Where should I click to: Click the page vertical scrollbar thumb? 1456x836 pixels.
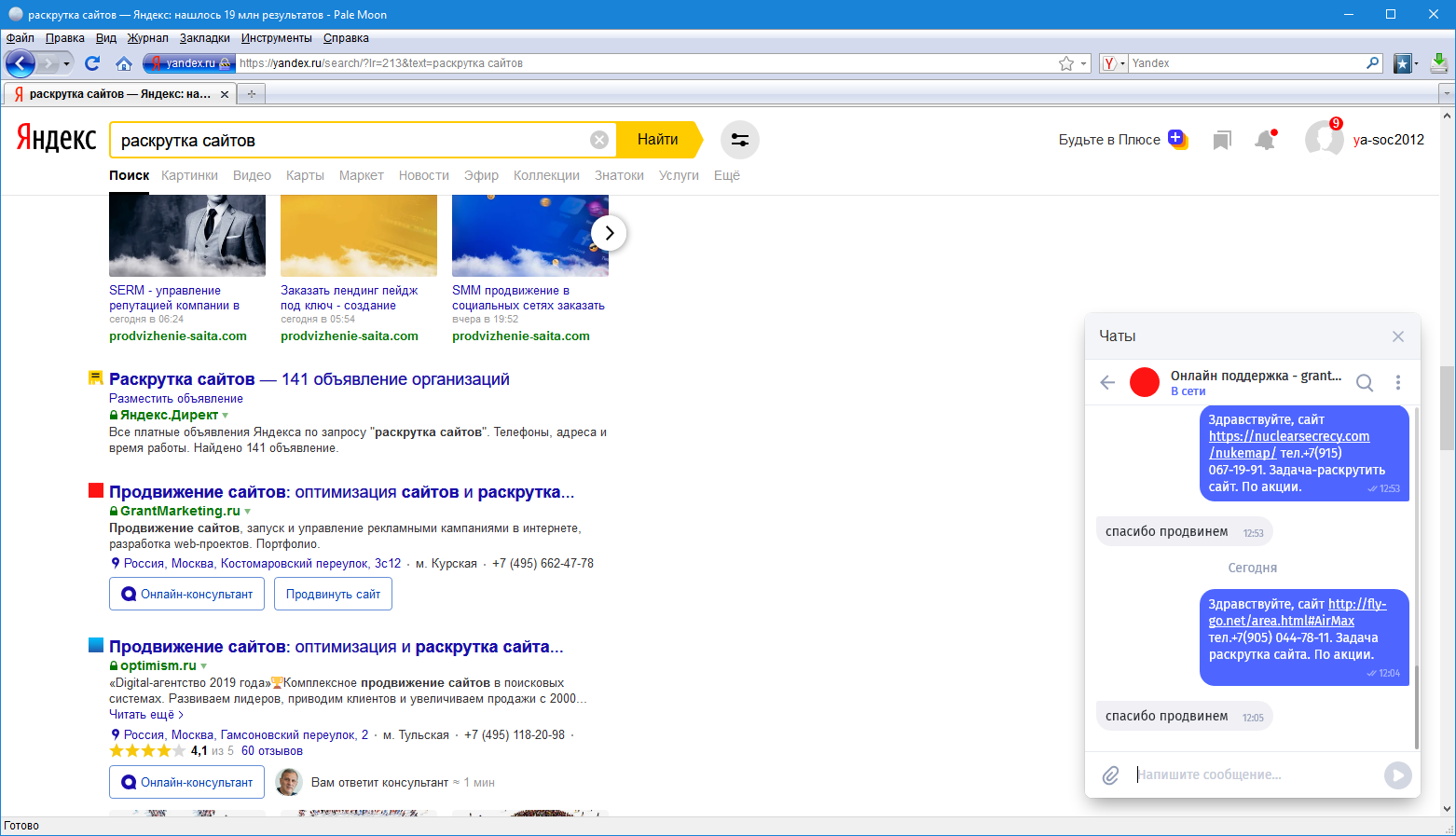click(1448, 408)
